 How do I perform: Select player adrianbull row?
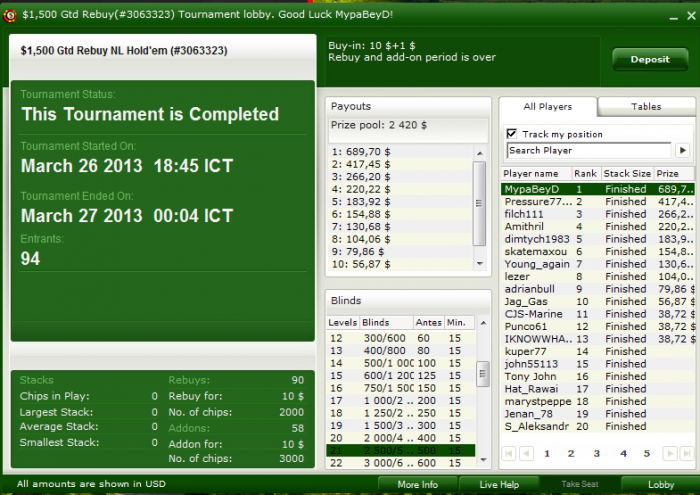click(598, 289)
